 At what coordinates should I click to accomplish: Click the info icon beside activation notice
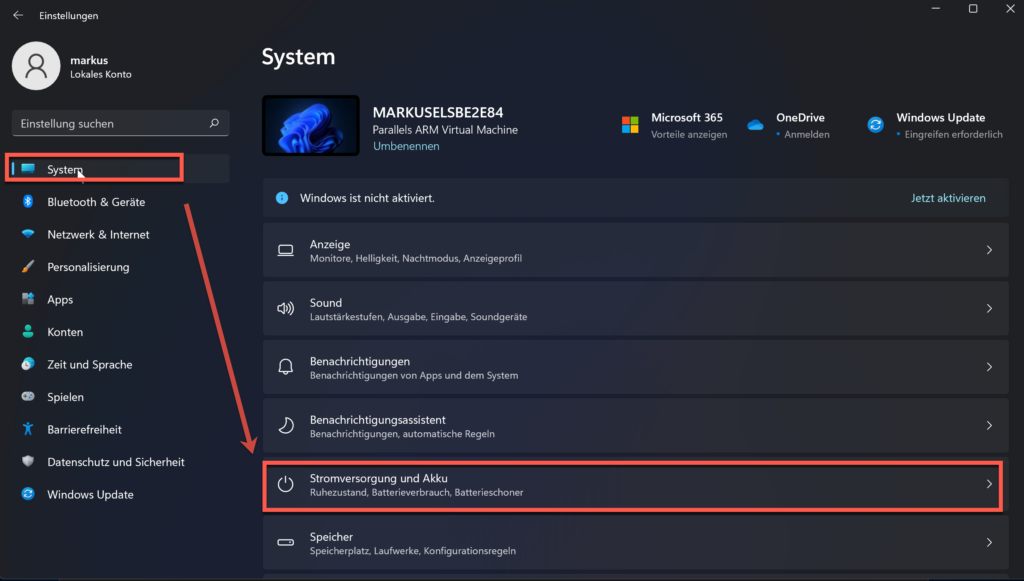tap(282, 198)
